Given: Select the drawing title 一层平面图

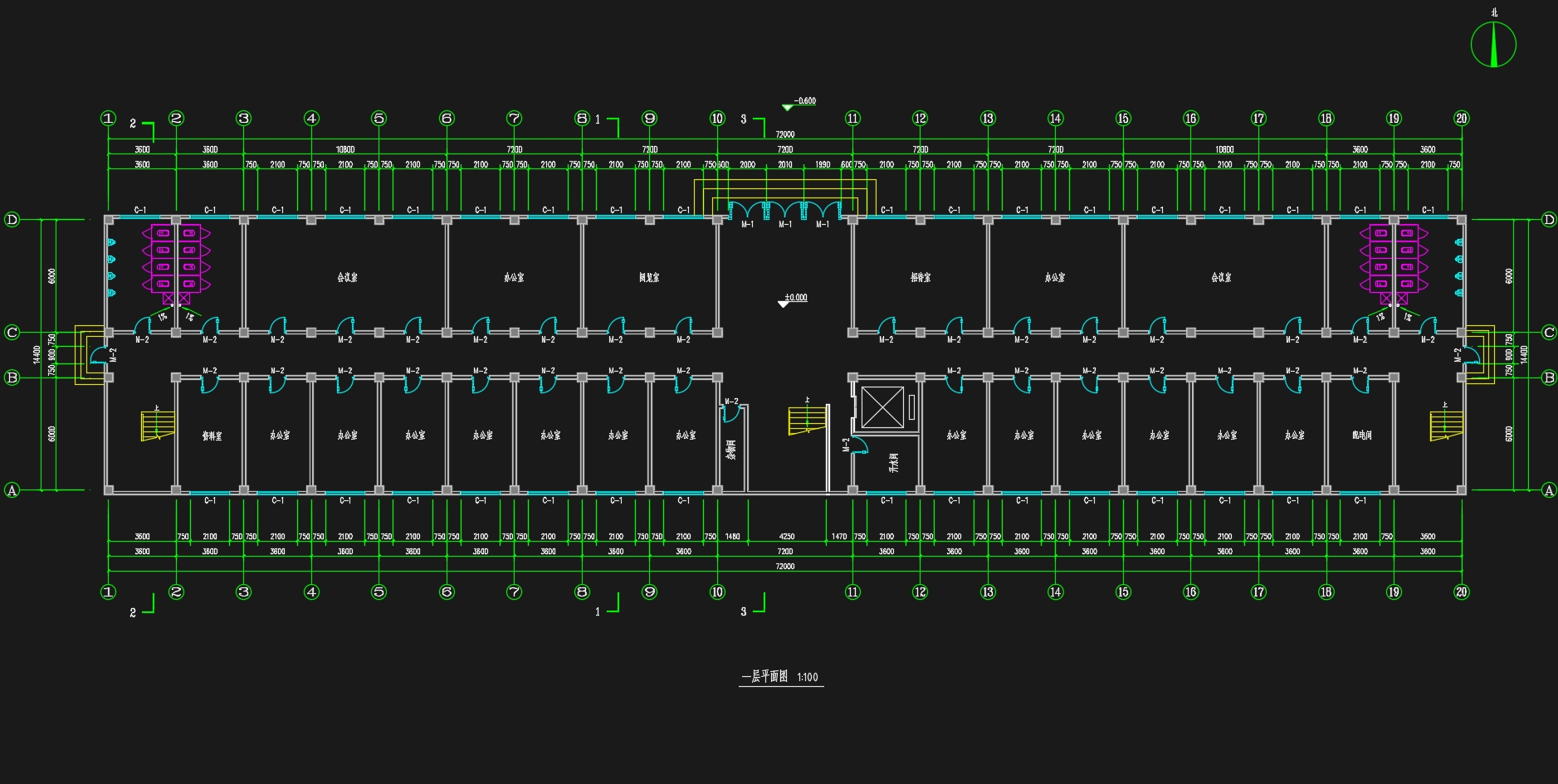Looking at the screenshot, I should [x=764, y=677].
